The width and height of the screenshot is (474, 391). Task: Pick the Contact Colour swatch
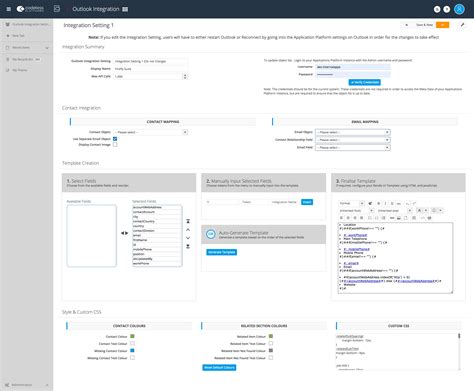[x=132, y=336]
